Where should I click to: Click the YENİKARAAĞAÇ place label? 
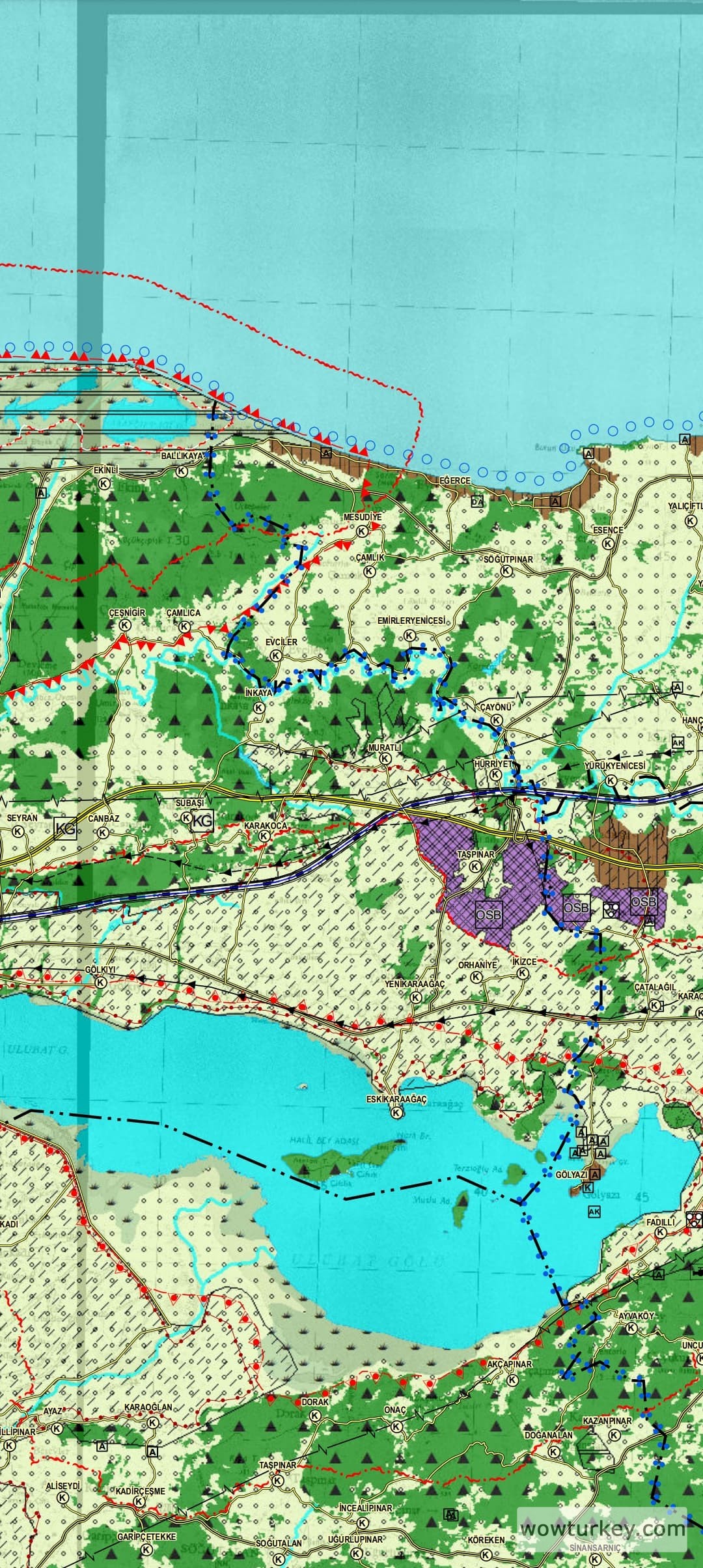415,984
